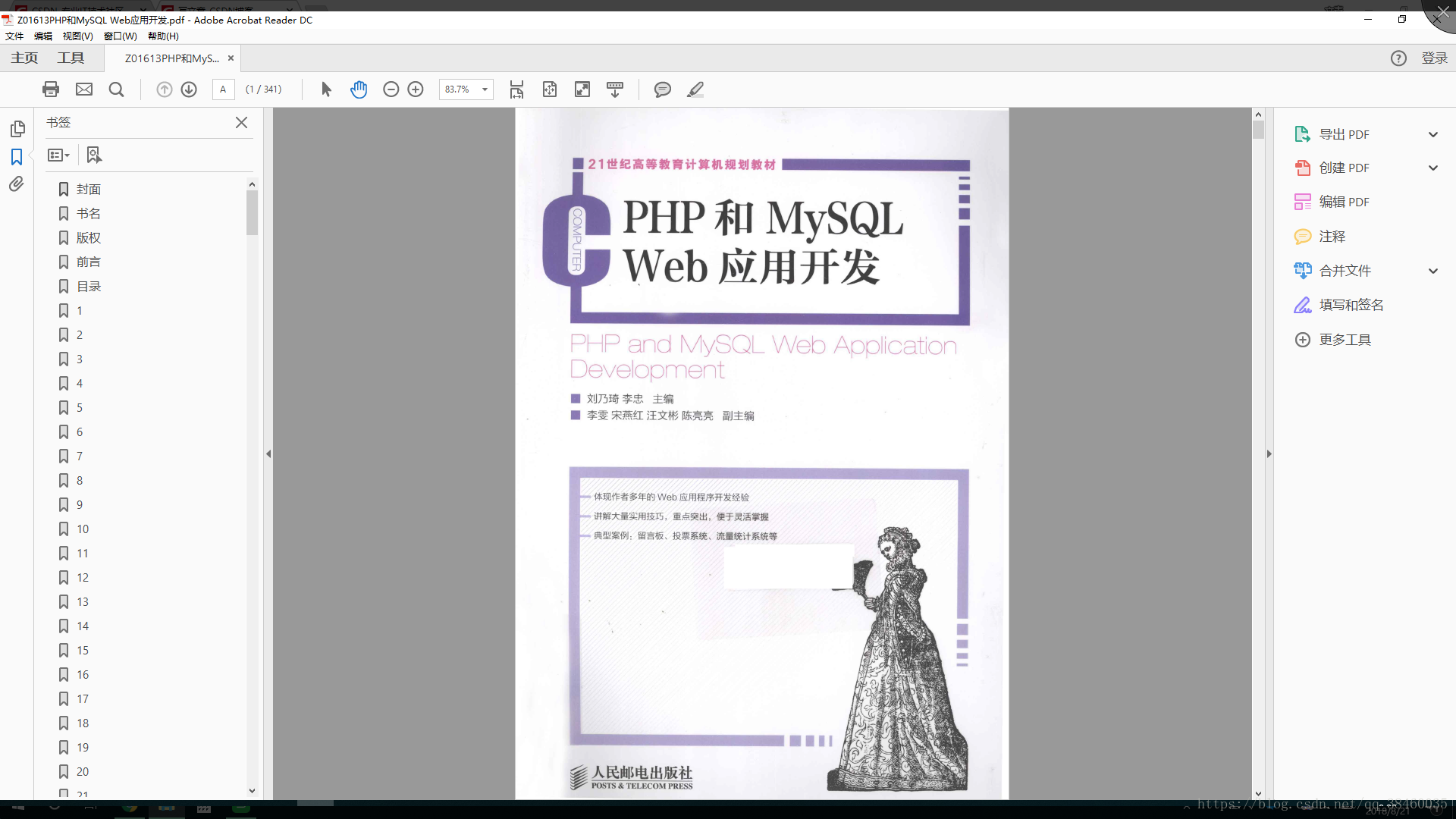Image resolution: width=1456 pixels, height=819 pixels.
Task: Open the 文件 menu
Action: 14,36
